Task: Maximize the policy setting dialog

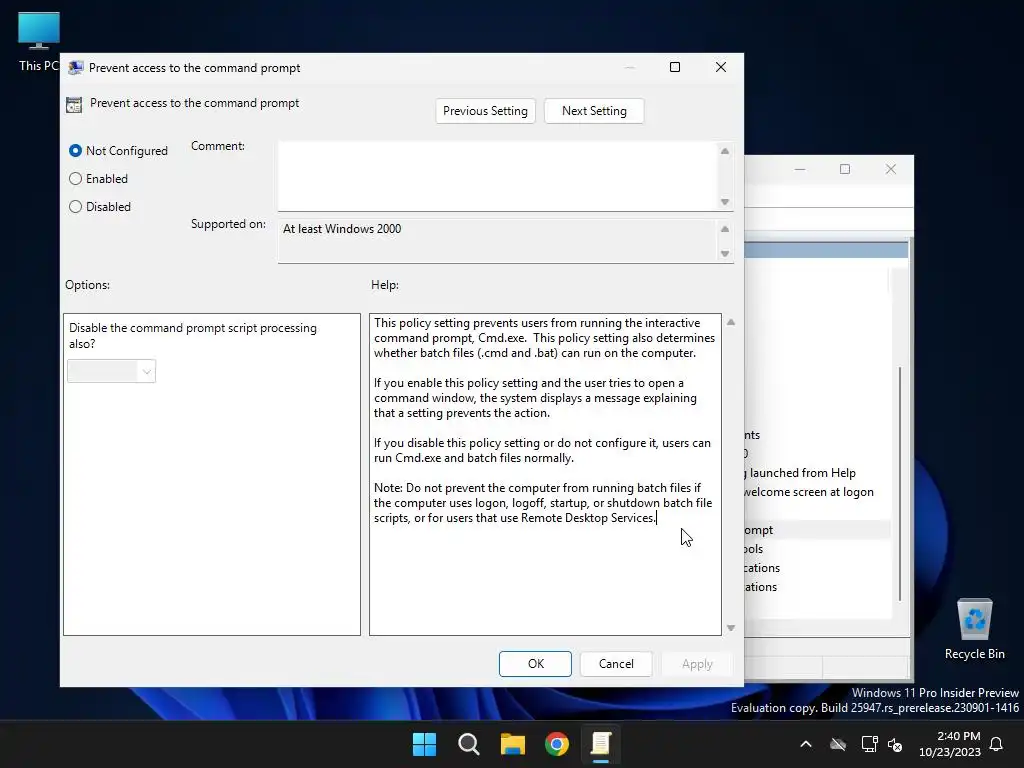Action: tap(675, 67)
